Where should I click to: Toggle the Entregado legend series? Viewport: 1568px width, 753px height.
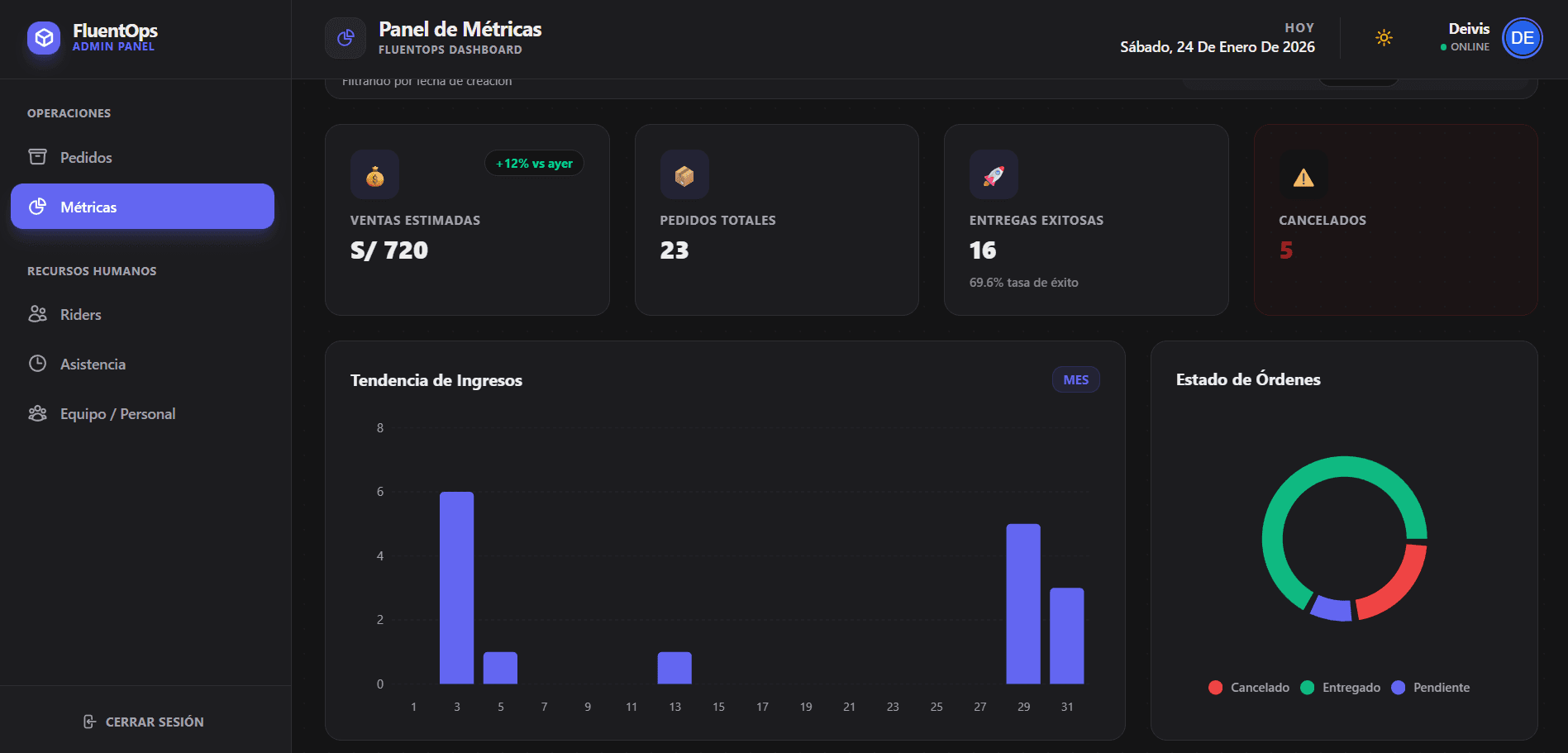[x=1341, y=688]
